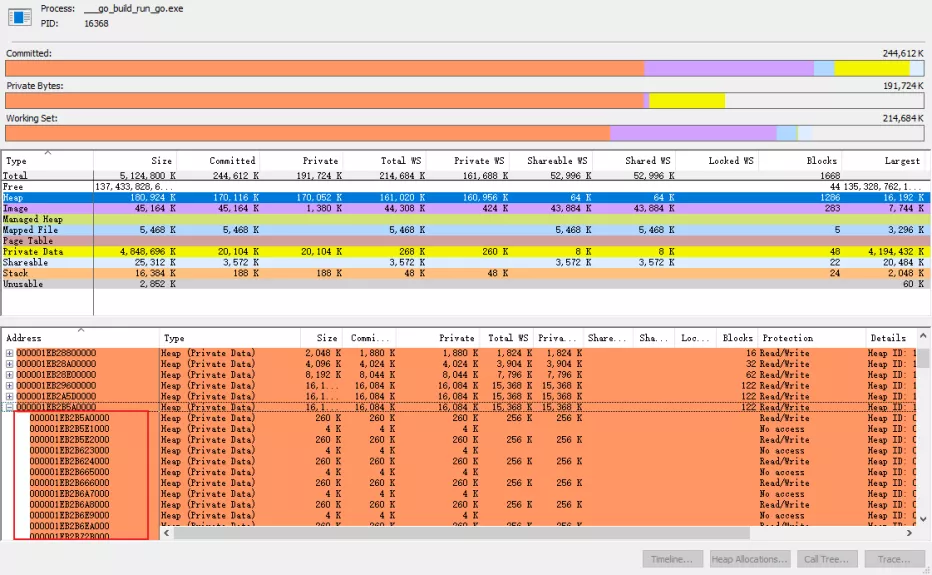Expand address row 000001EB28800000
932x575 pixels.
10,353
